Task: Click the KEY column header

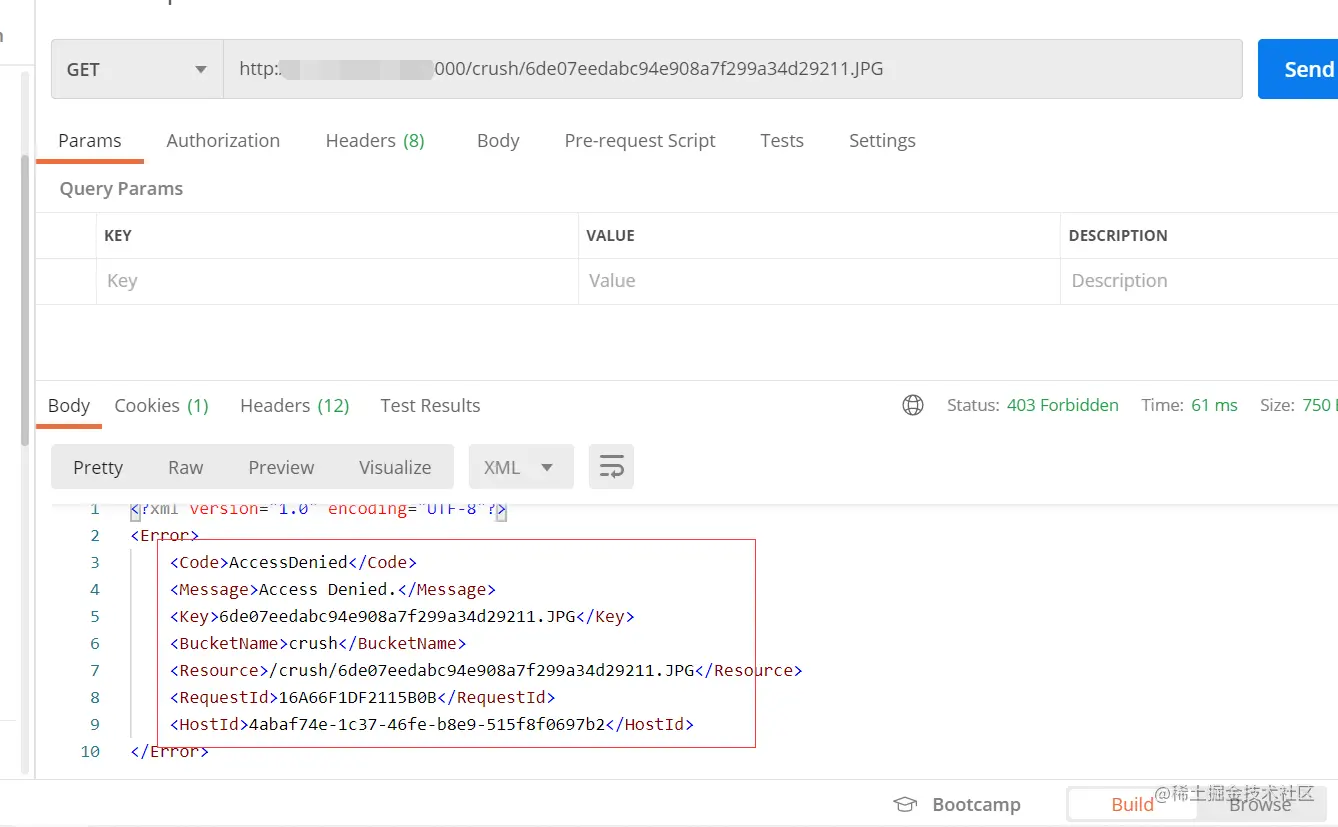Action: tap(118, 236)
